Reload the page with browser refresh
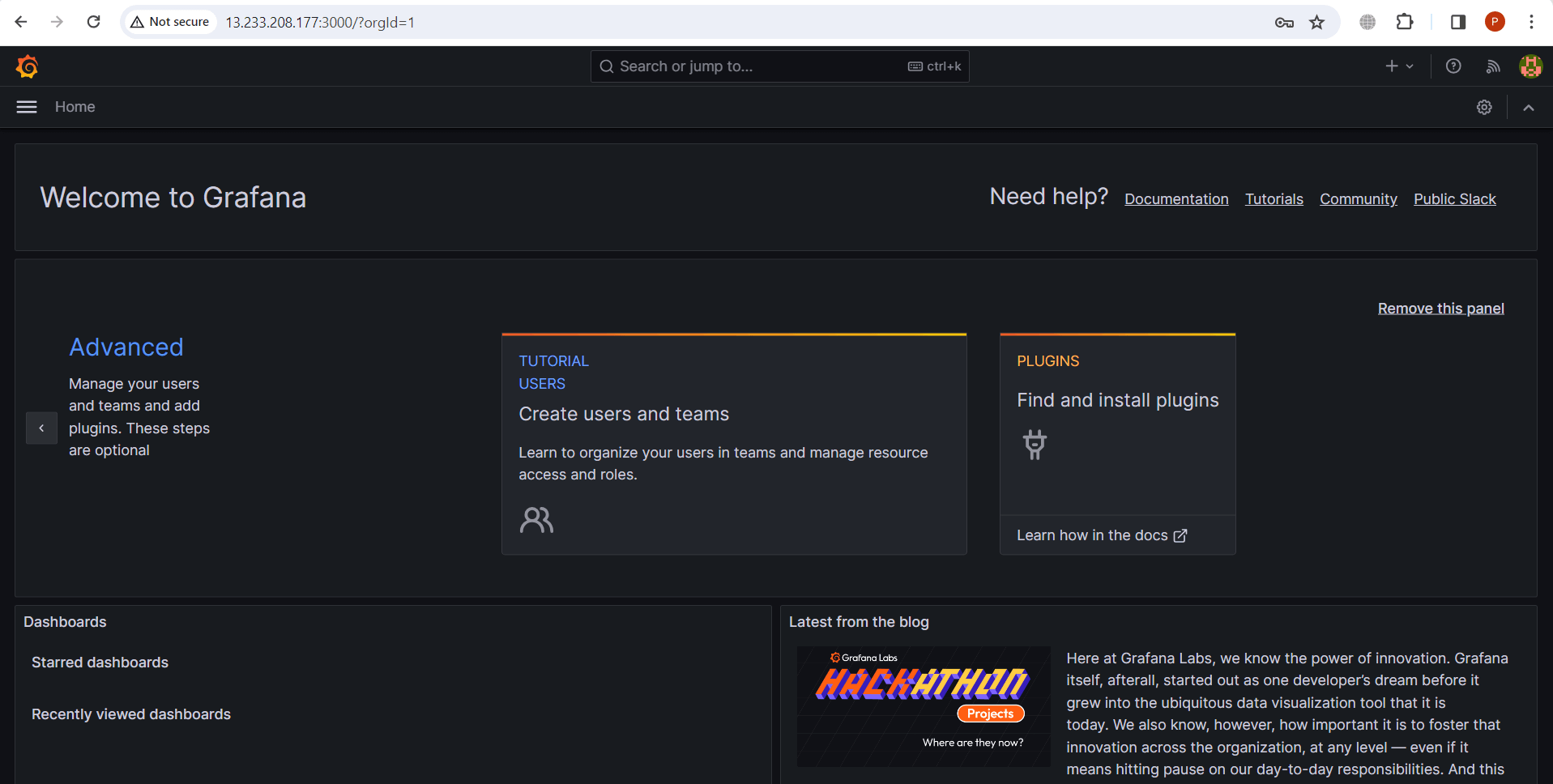The height and width of the screenshot is (784, 1553). pos(94,22)
